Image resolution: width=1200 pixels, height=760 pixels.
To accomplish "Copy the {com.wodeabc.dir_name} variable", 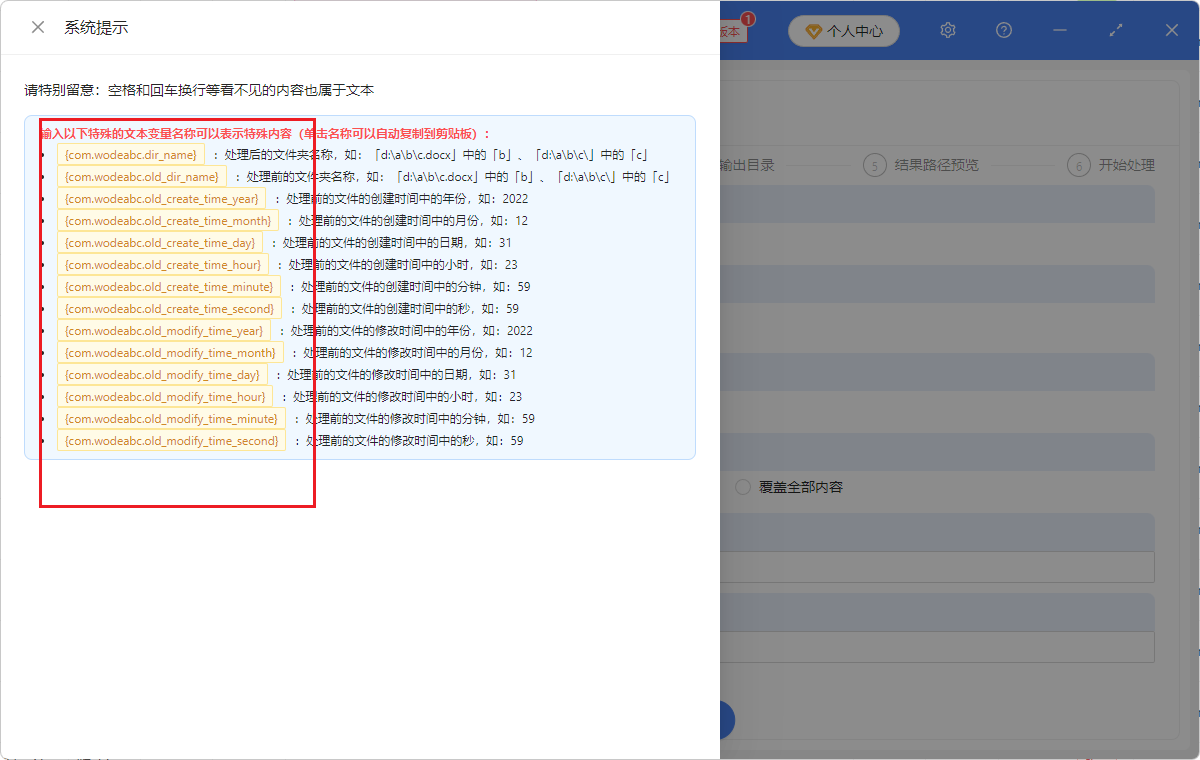I will click(131, 154).
